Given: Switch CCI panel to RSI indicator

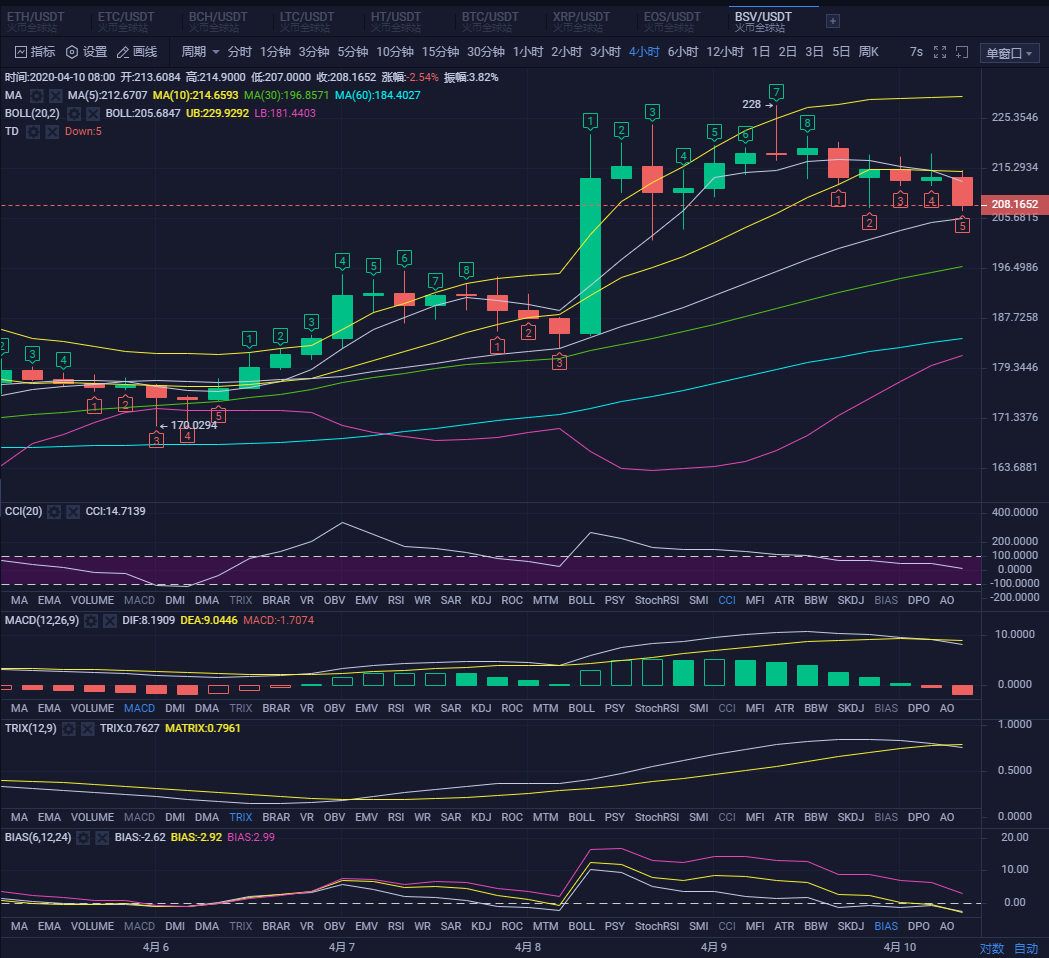Looking at the screenshot, I should click(x=396, y=600).
